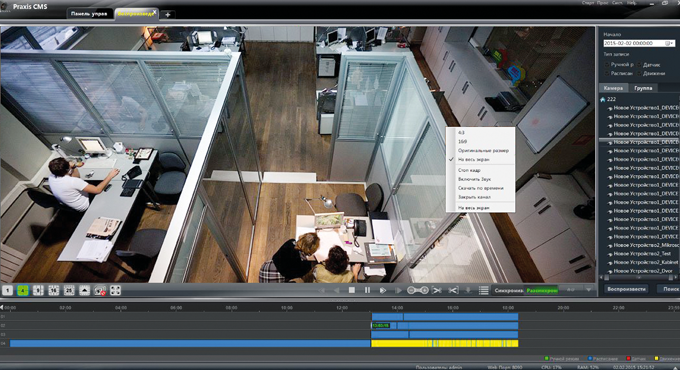
Task: Select 16:9 in the context menu
Action: 462,141
